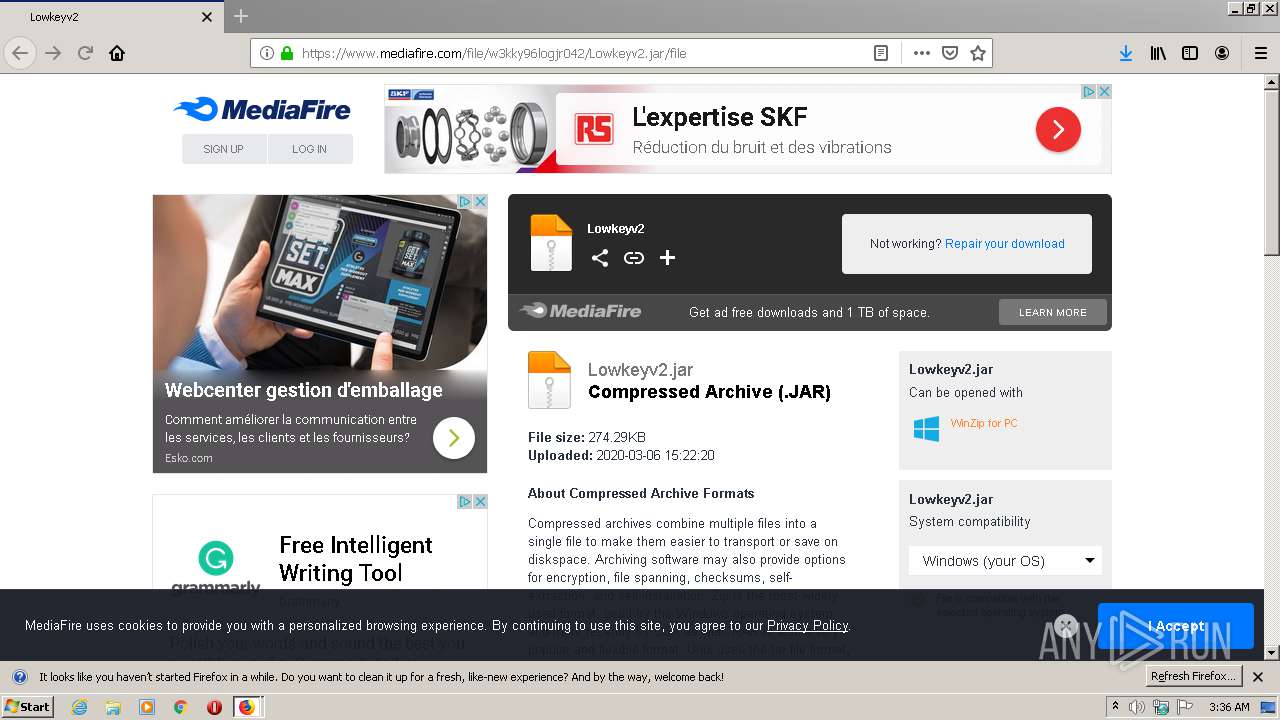Click the Windows logo next to WinZip

pos(926,429)
